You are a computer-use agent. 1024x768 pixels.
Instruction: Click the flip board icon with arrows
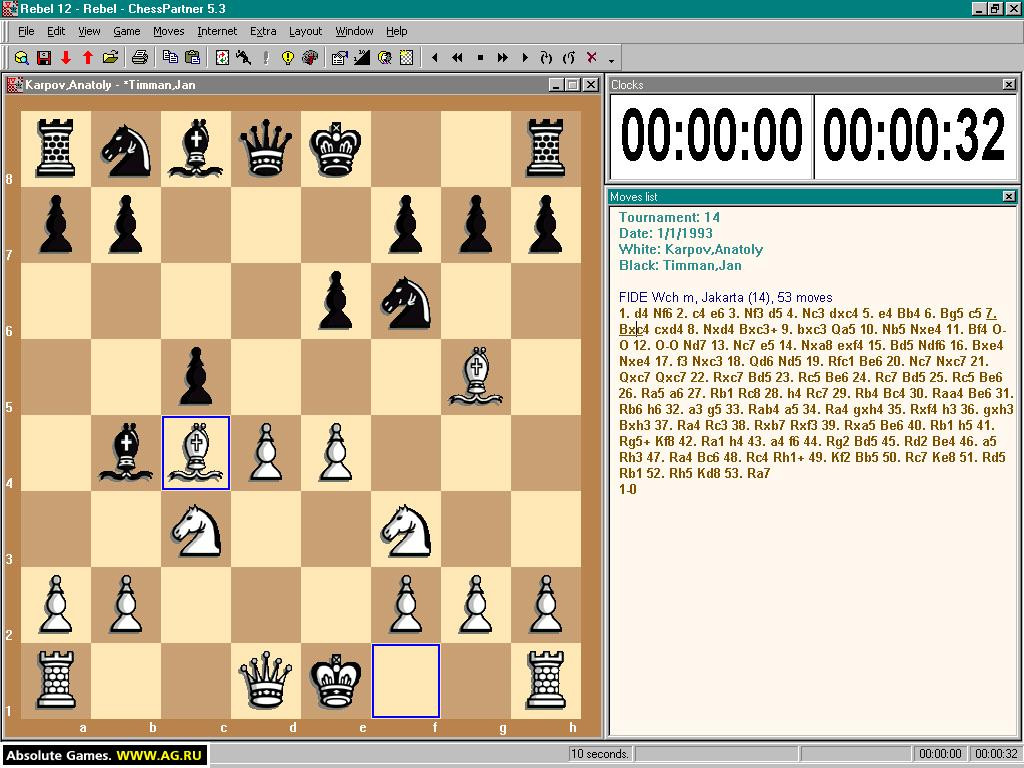[222, 57]
